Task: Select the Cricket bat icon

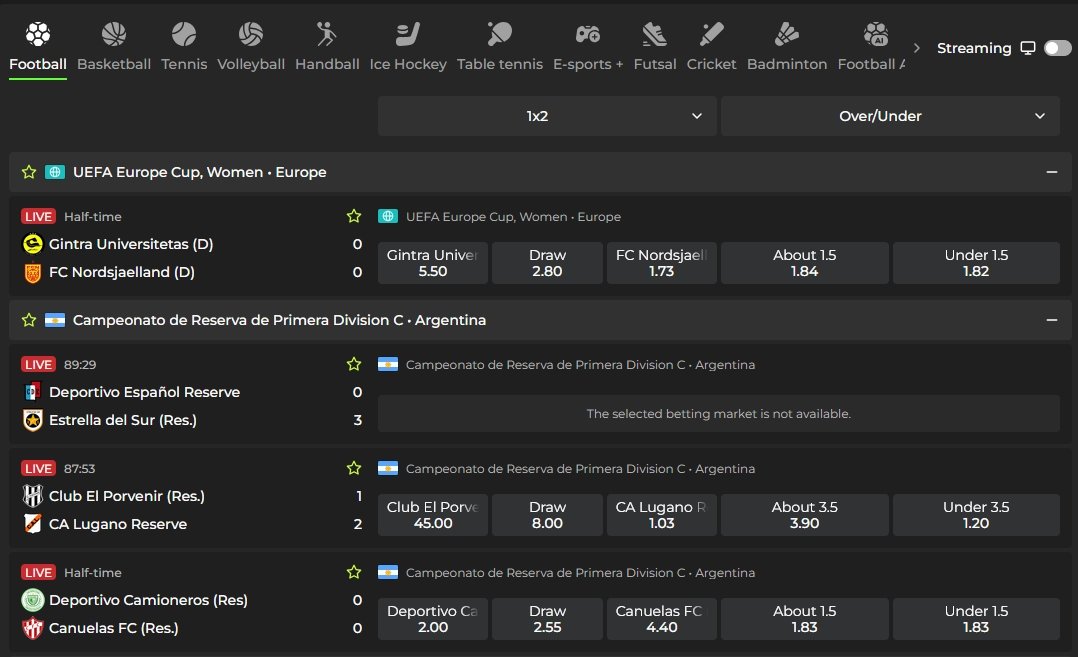Action: click(711, 35)
